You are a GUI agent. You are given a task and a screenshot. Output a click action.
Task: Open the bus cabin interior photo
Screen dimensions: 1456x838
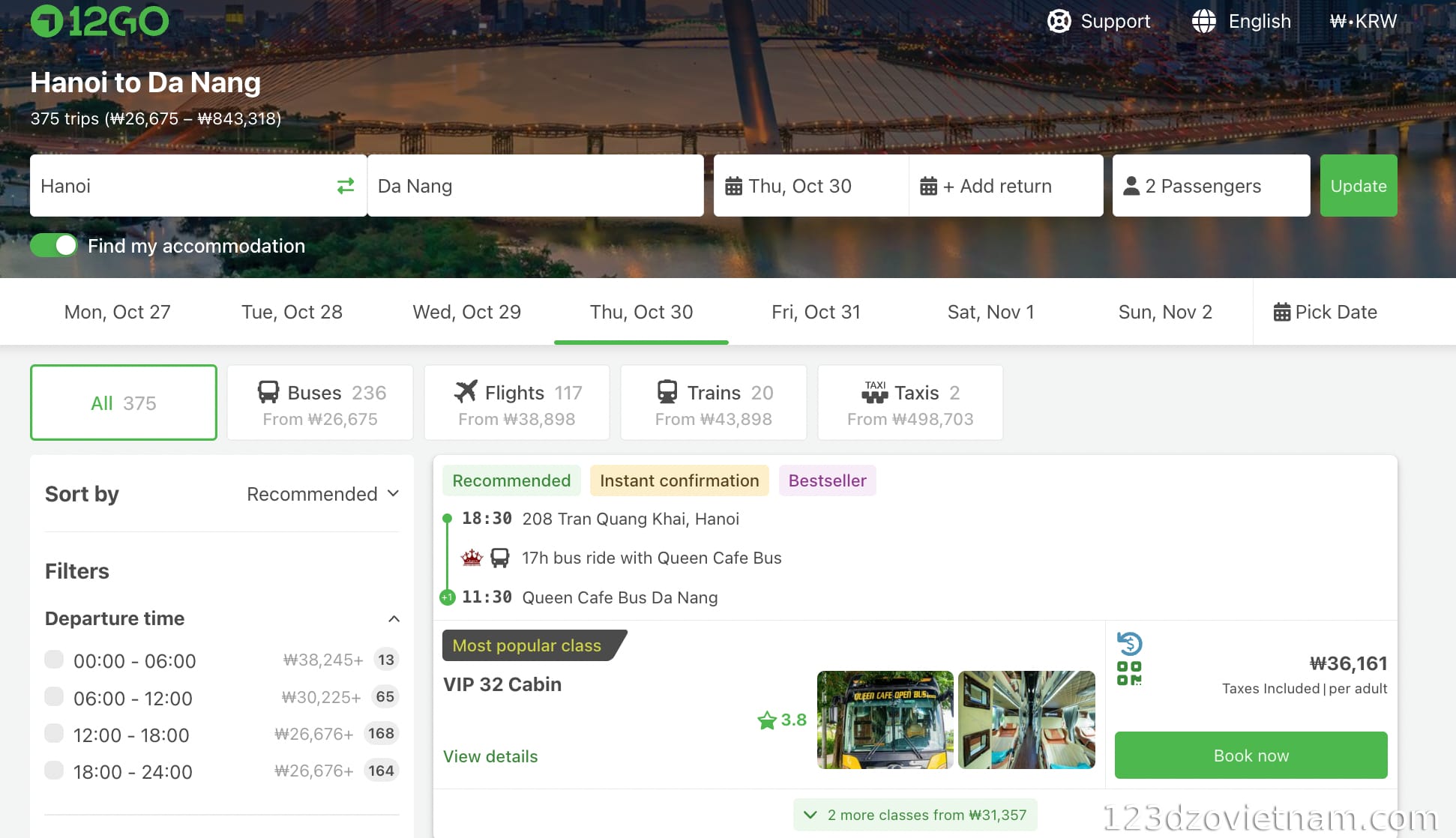tap(1026, 720)
